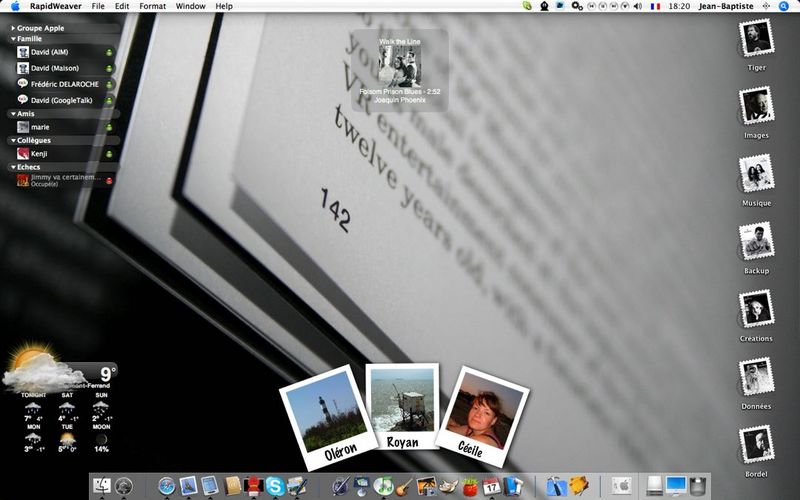Open the Window menu
This screenshot has height=500, width=800.
(190, 6)
